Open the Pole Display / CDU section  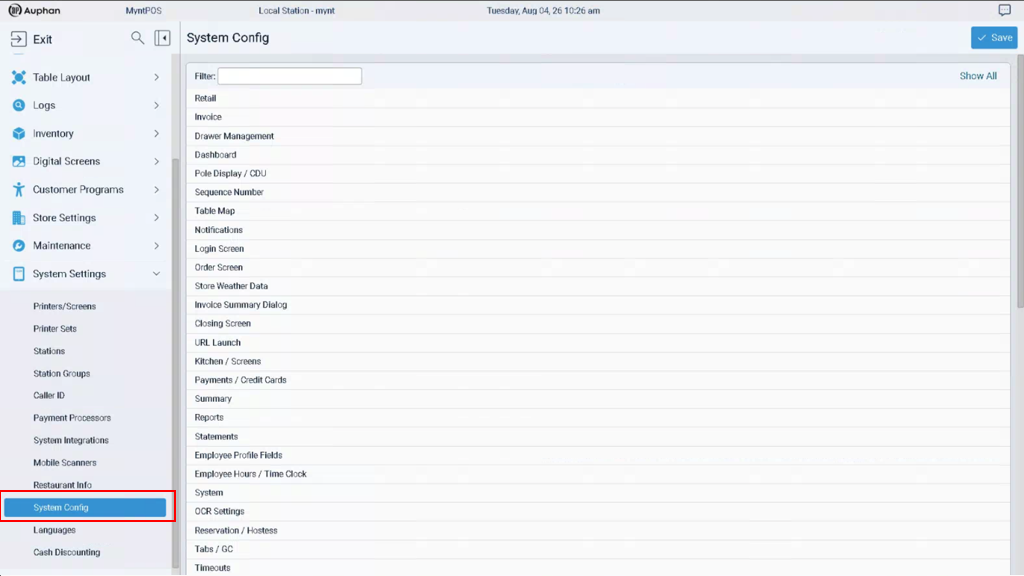(598, 173)
